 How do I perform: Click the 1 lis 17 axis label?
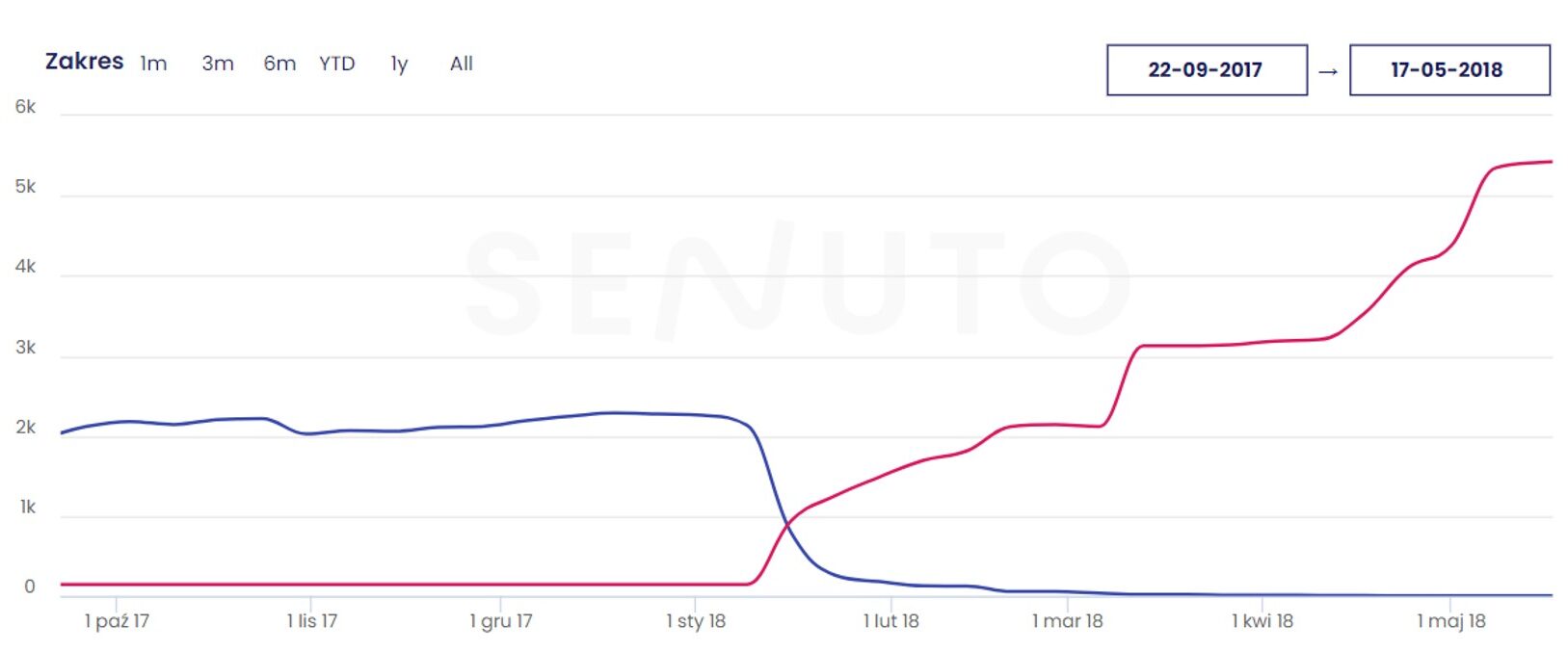tap(312, 621)
